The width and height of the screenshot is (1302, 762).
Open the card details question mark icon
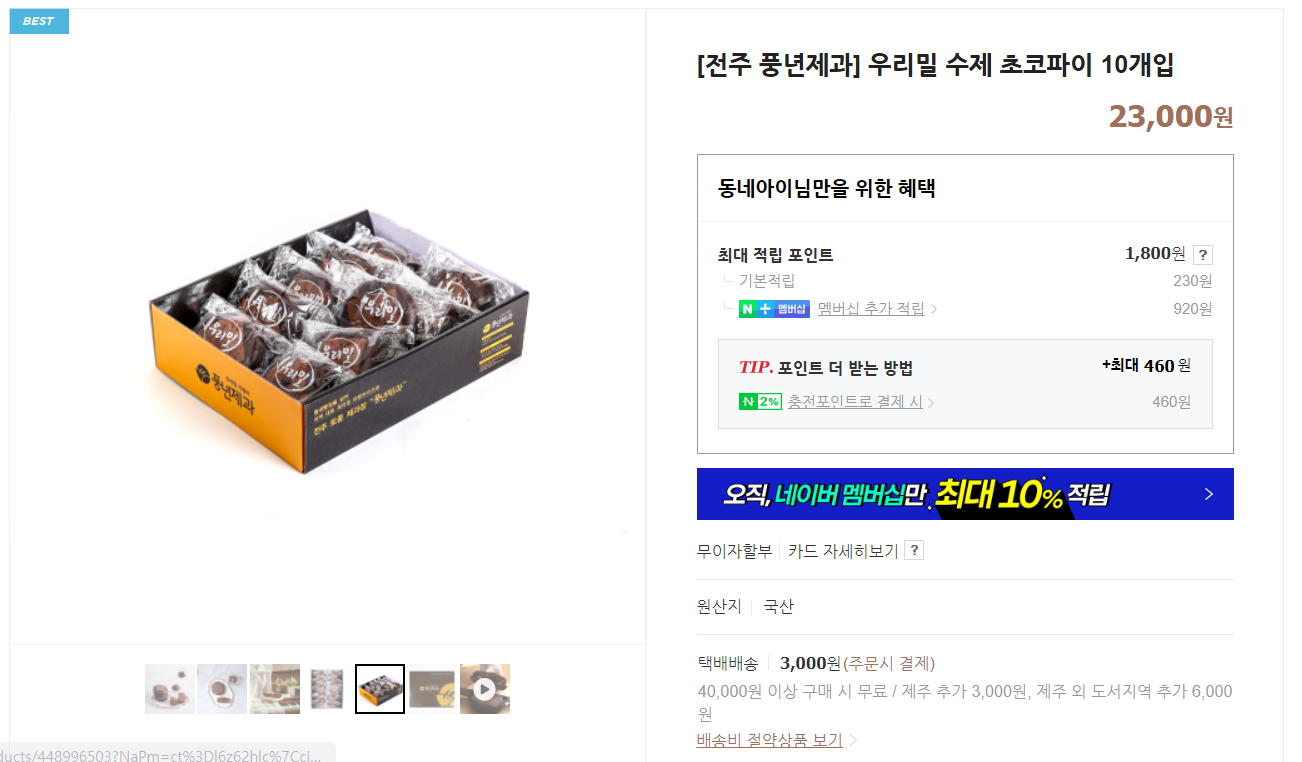click(x=913, y=550)
